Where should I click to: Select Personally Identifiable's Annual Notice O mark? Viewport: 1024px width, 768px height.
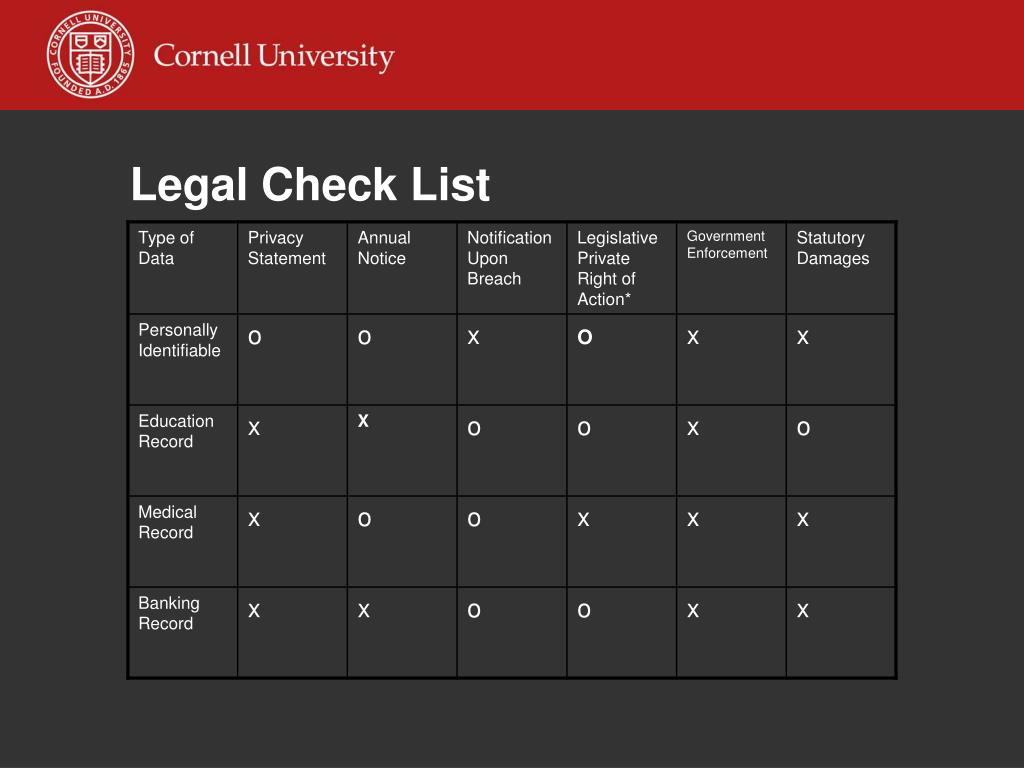point(364,338)
